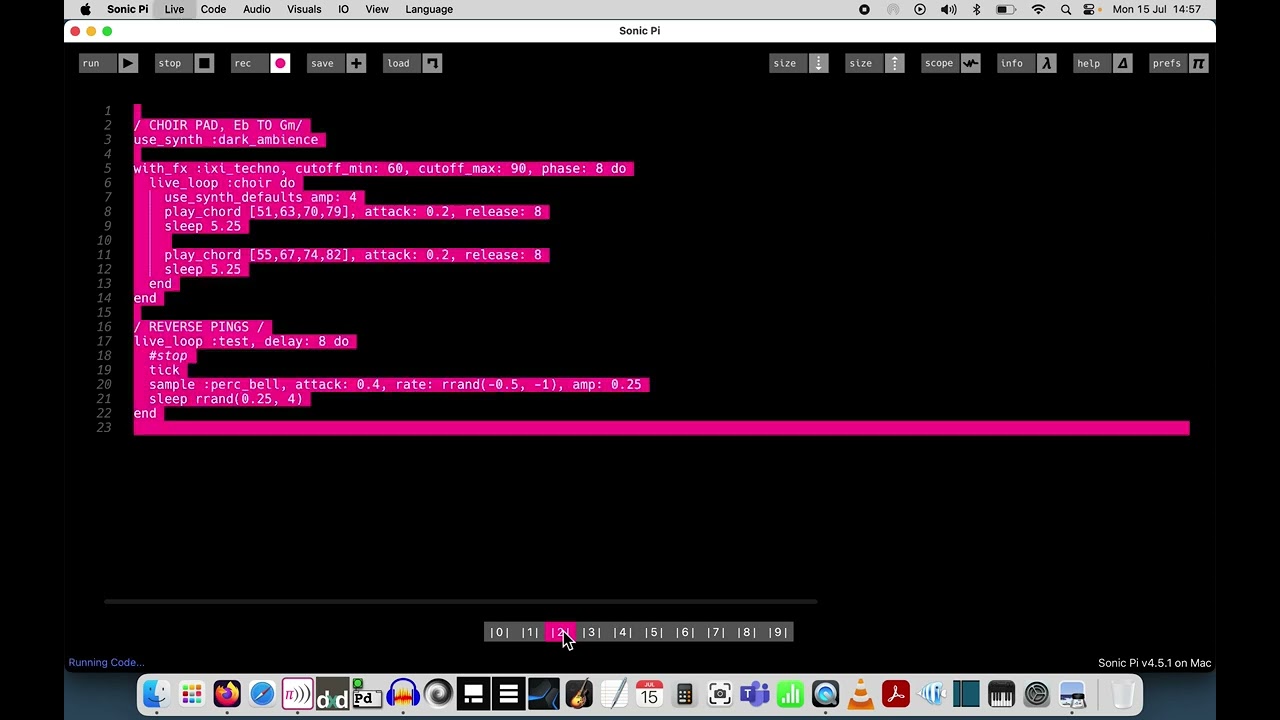Image resolution: width=1280 pixels, height=720 pixels.
Task: Switch to buffer tab 7
Action: (x=716, y=632)
